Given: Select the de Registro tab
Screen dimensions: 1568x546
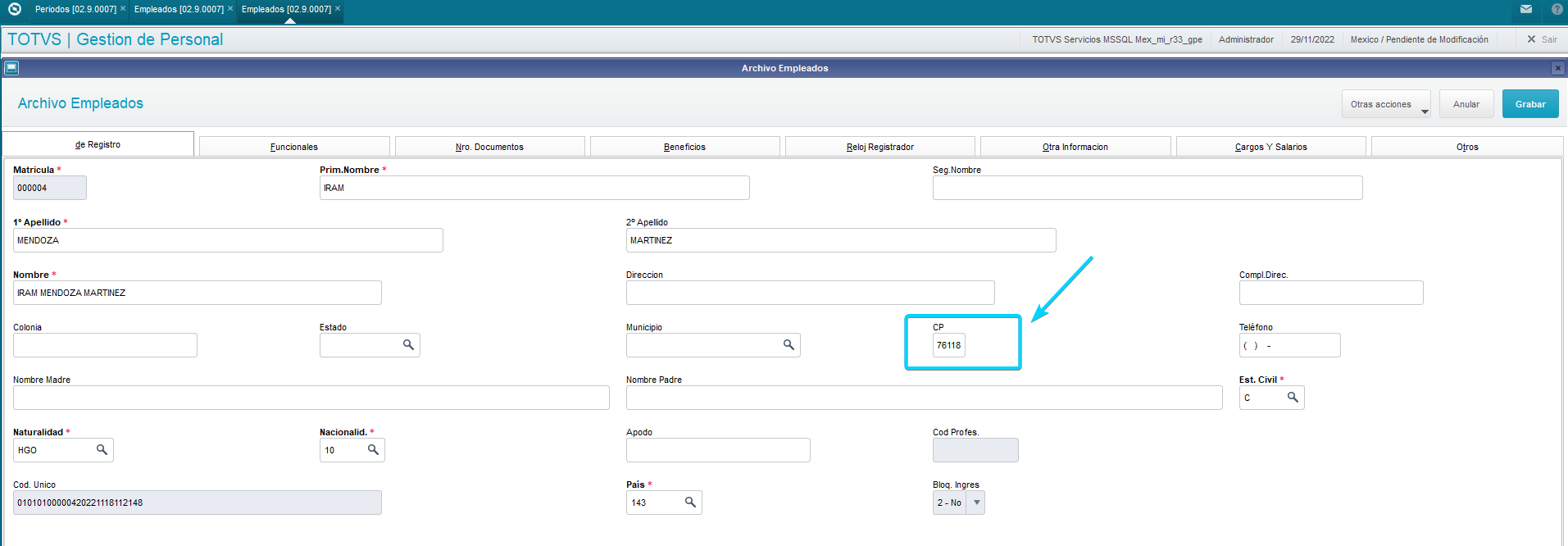Looking at the screenshot, I should click(98, 144).
